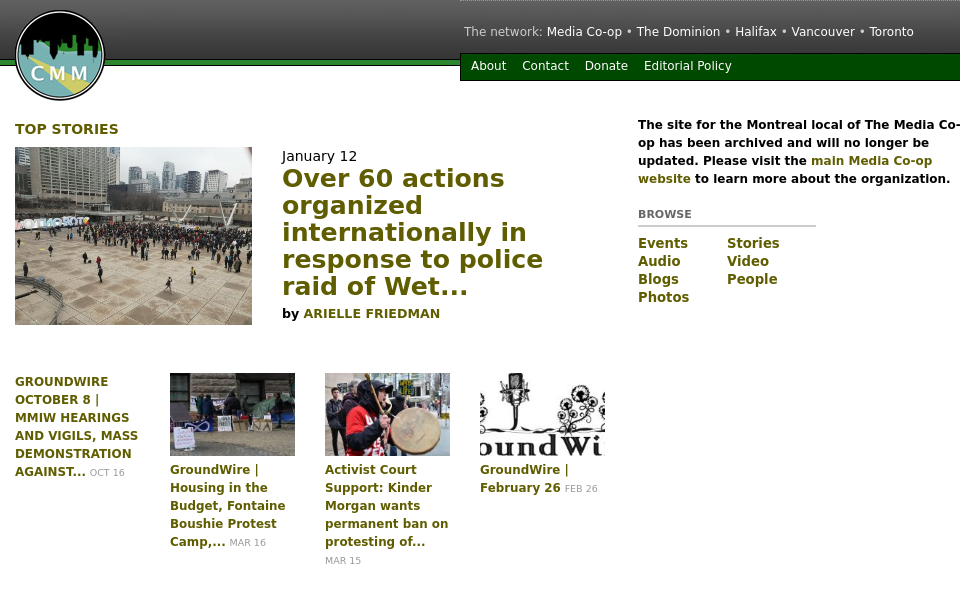Visit The Dominion network link
This screenshot has height=600, width=960.
point(678,32)
